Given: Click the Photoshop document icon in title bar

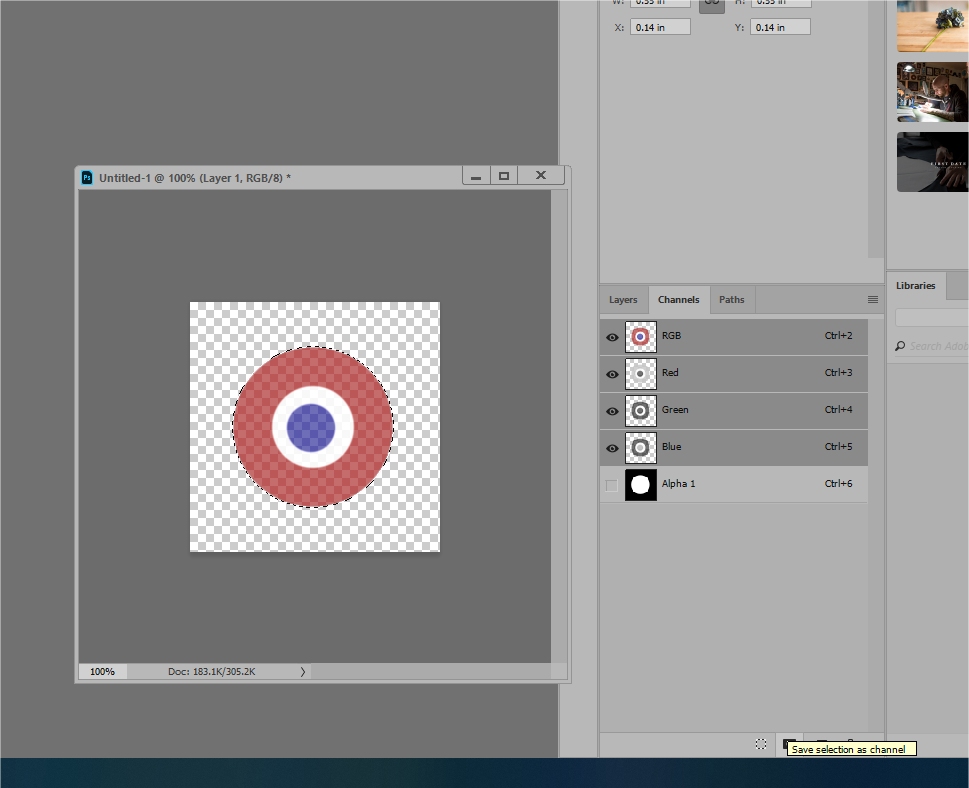Looking at the screenshot, I should click(x=87, y=178).
